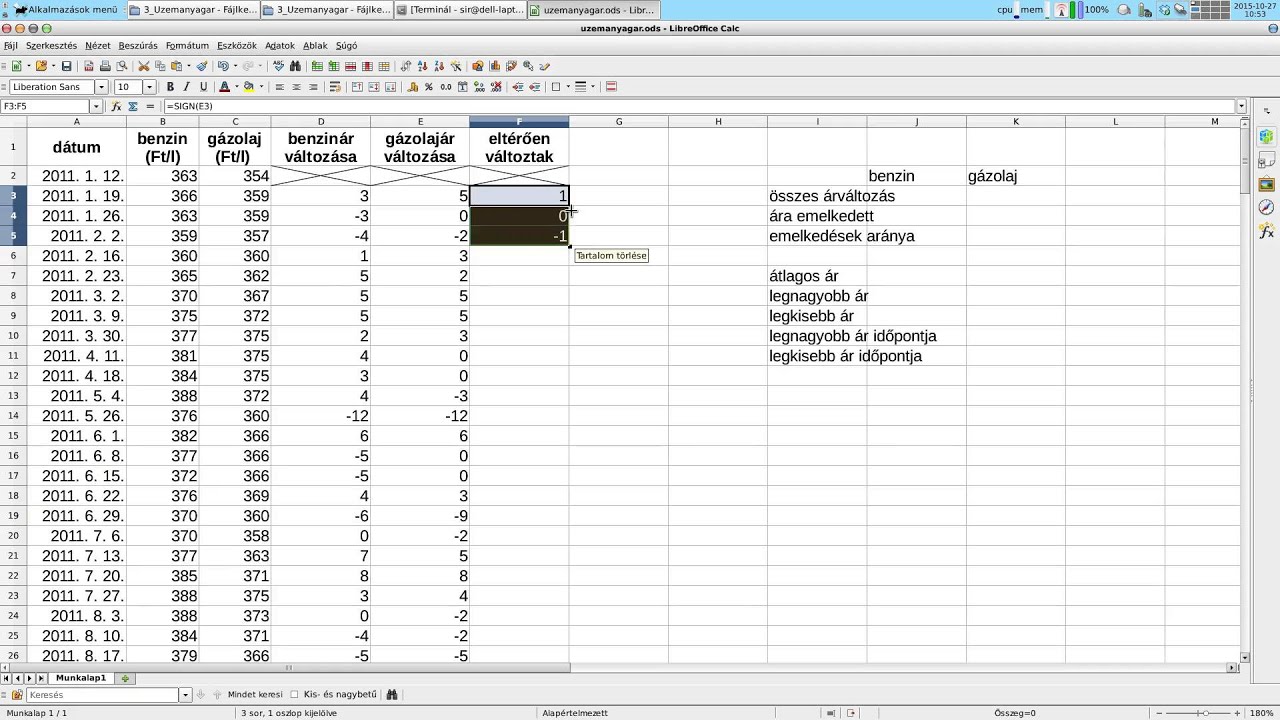Open the font name dropdown
1280x720 pixels.
(101, 87)
